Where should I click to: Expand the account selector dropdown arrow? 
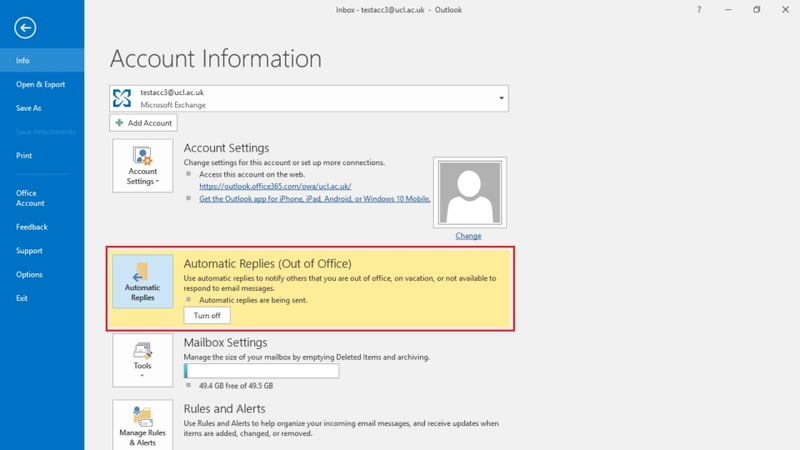501,98
